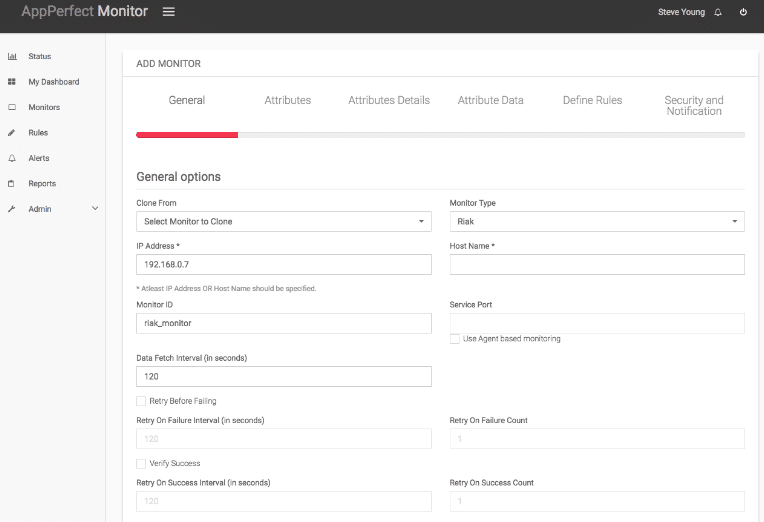Open the Attributes Details tab

[389, 100]
